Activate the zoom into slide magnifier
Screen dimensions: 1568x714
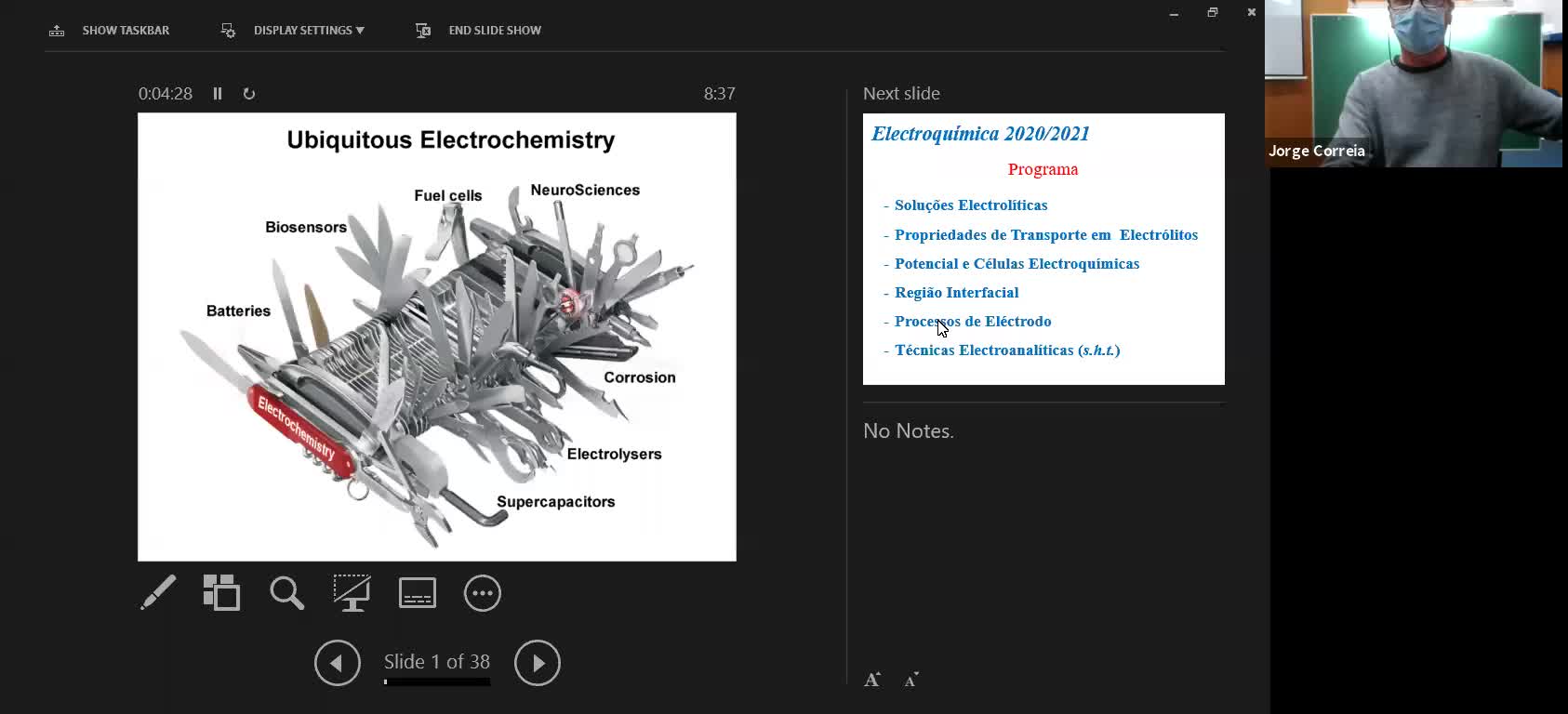286,592
